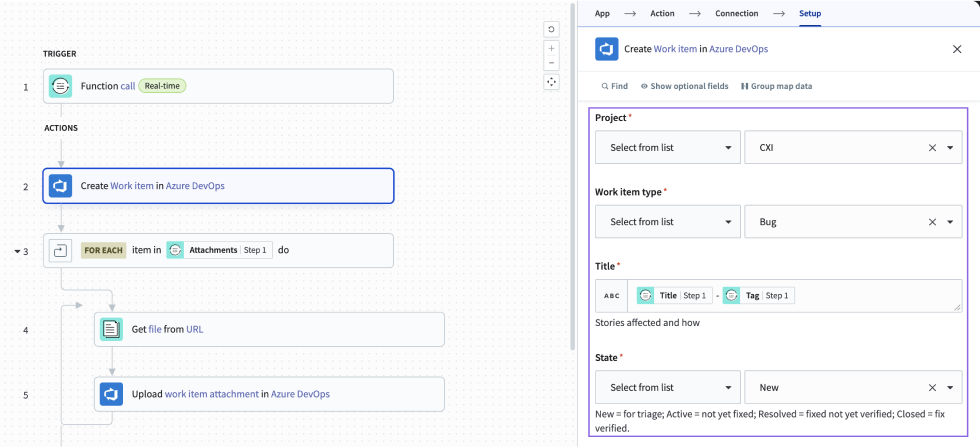This screenshot has width=980, height=447.
Task: Open Project 'Select from list' mode dropdown
Action: 668,148
